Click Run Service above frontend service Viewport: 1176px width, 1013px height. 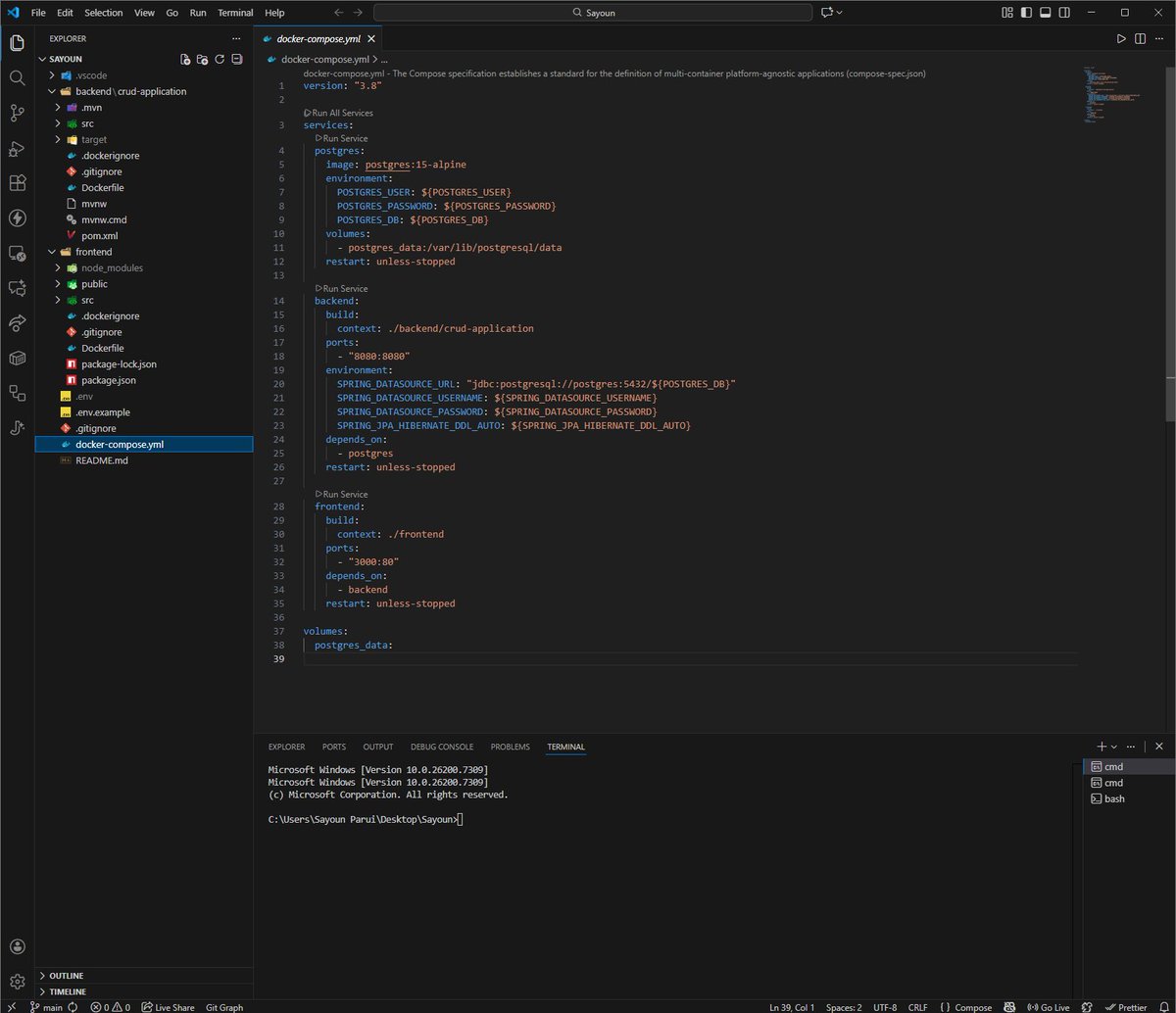tap(342, 494)
